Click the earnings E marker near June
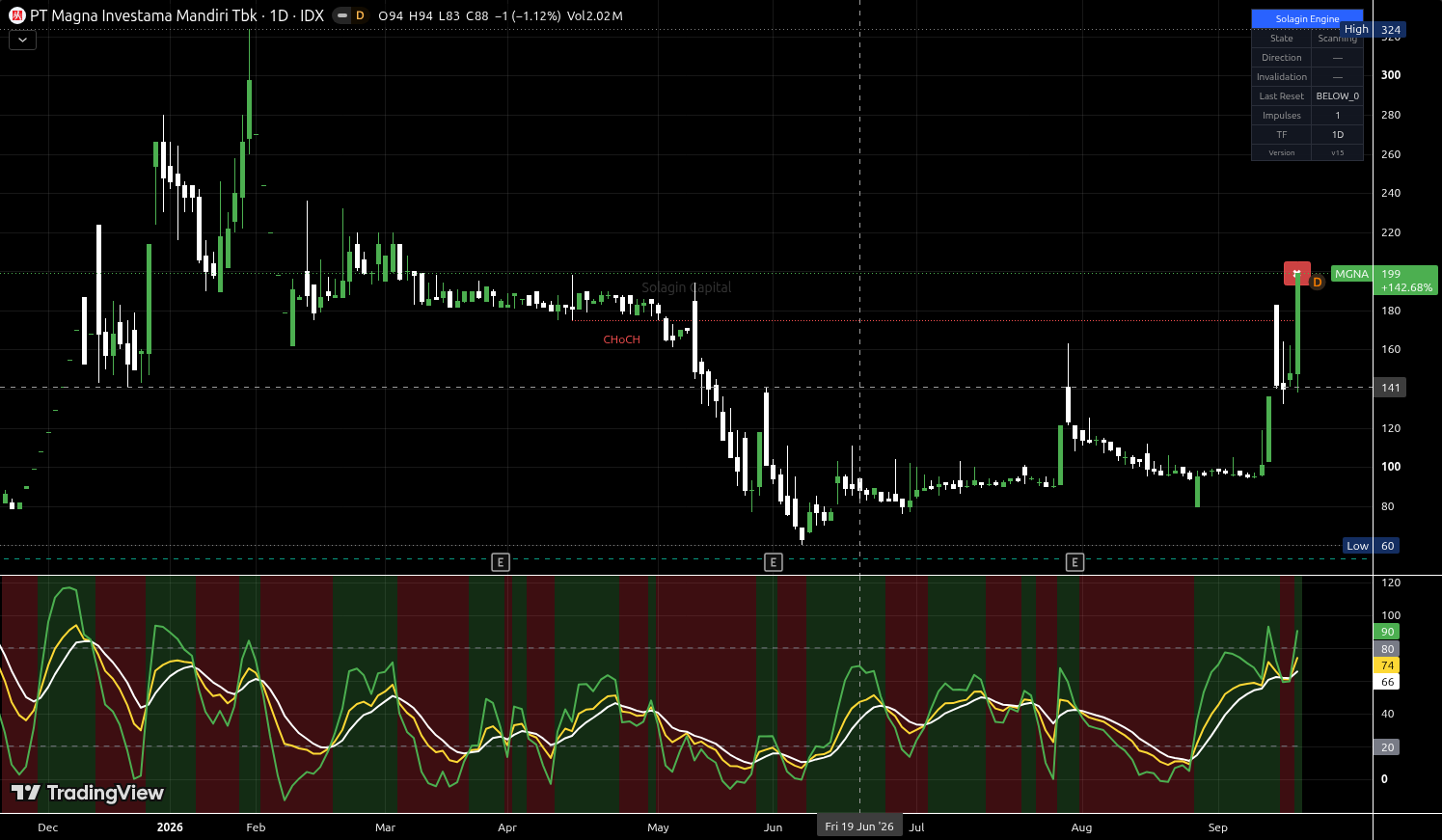The height and width of the screenshot is (840, 1442). pyautogui.click(x=773, y=561)
